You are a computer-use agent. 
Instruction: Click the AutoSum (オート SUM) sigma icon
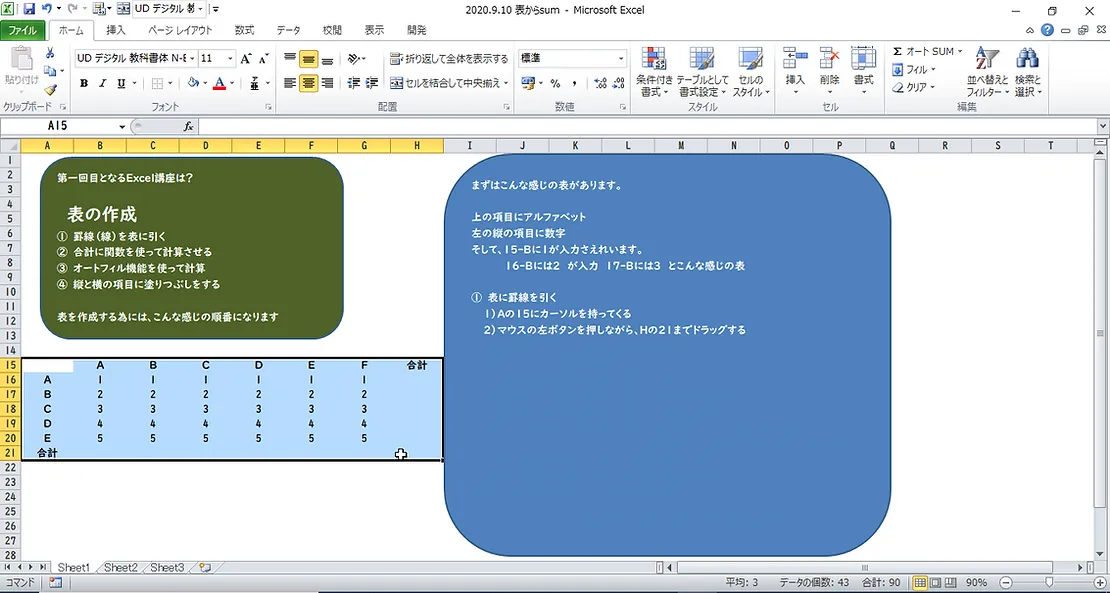pos(898,51)
